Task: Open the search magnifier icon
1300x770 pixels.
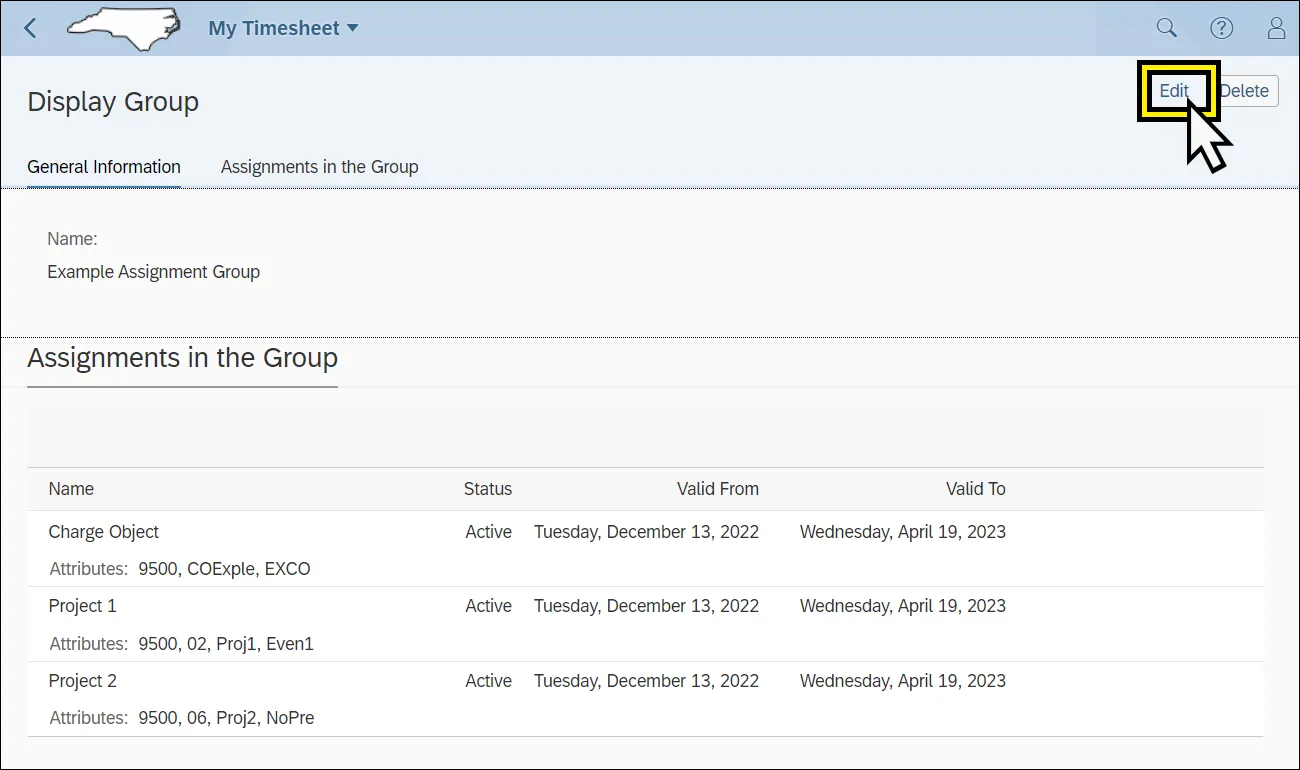Action: pos(1166,28)
